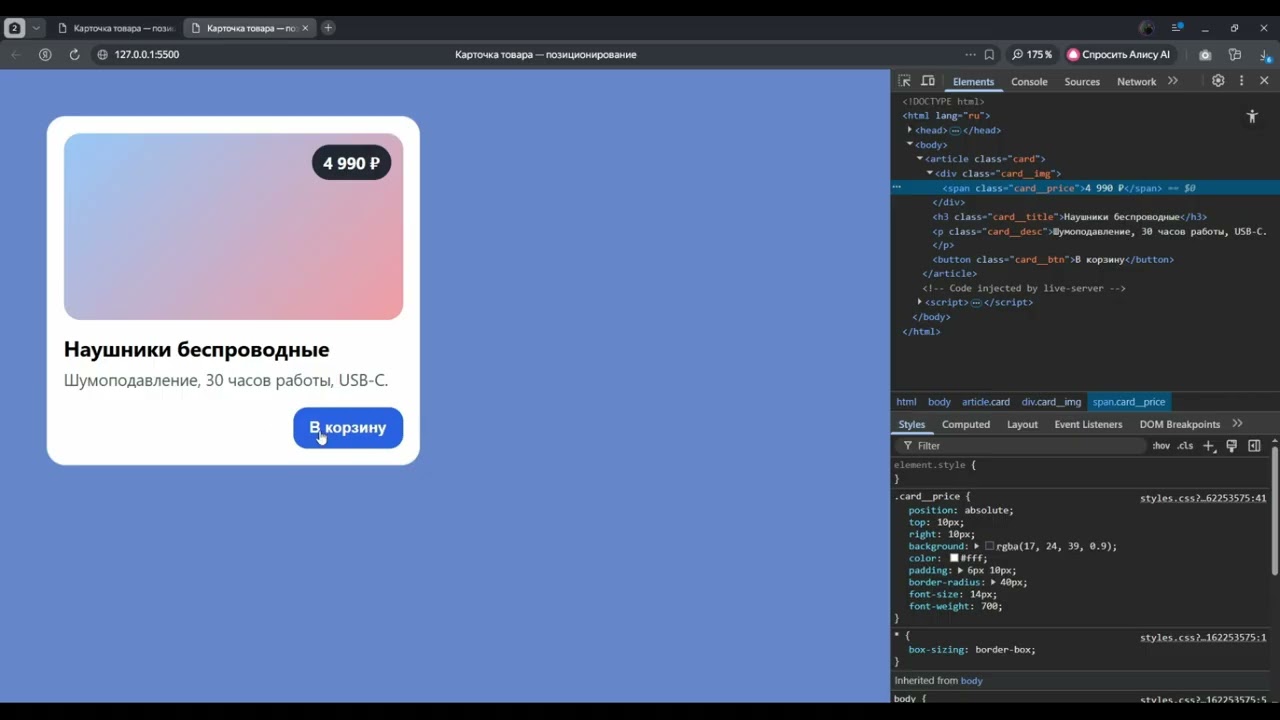Open DevTools settings gear

(1218, 81)
